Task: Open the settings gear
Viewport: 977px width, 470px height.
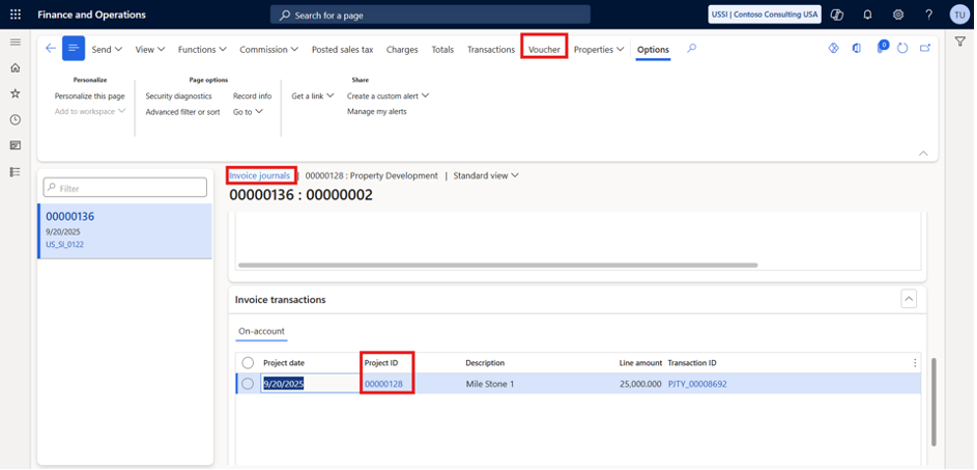Action: point(898,14)
